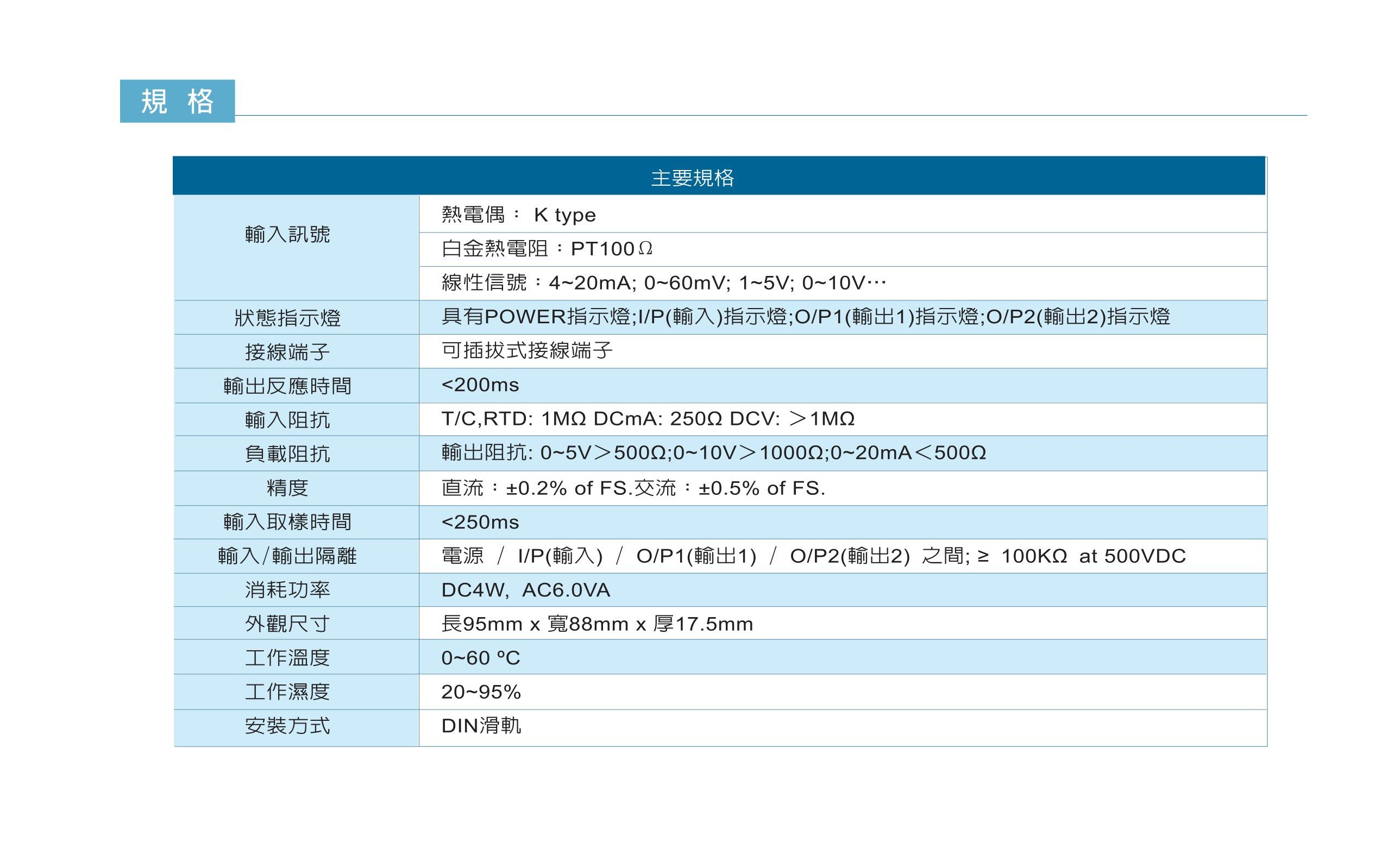Click the T/C,RTD: 1MΩ value cell

[648, 418]
